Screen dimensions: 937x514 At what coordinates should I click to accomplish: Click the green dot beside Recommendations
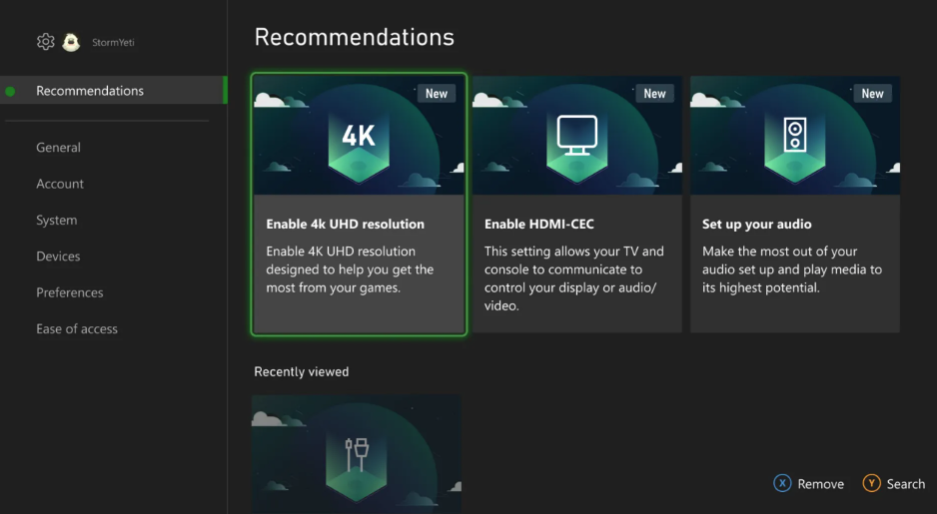pyautogui.click(x=10, y=91)
